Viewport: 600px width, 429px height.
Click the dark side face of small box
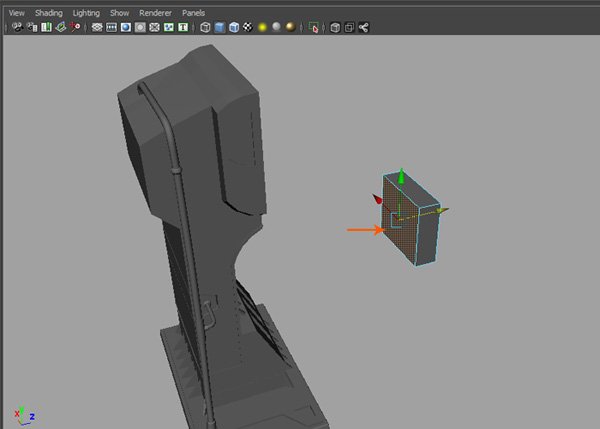(428, 233)
